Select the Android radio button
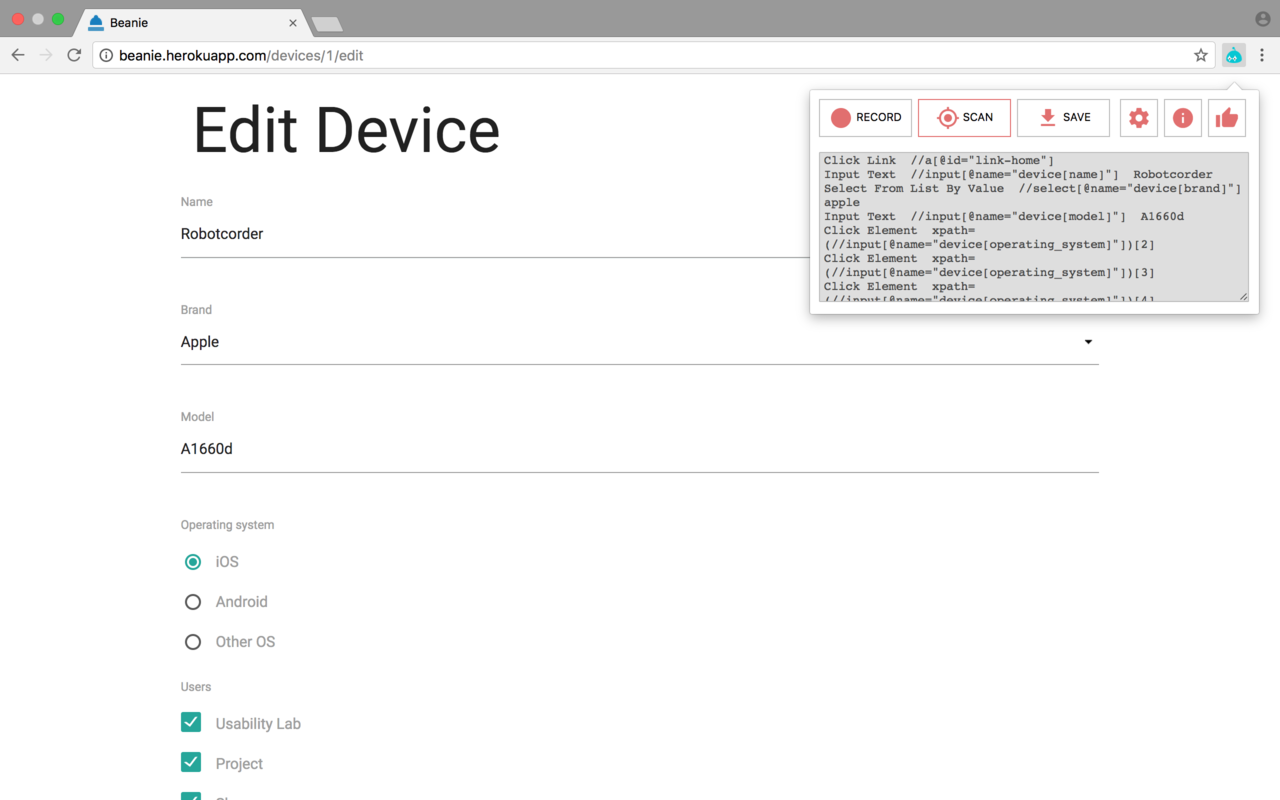 [x=193, y=602]
